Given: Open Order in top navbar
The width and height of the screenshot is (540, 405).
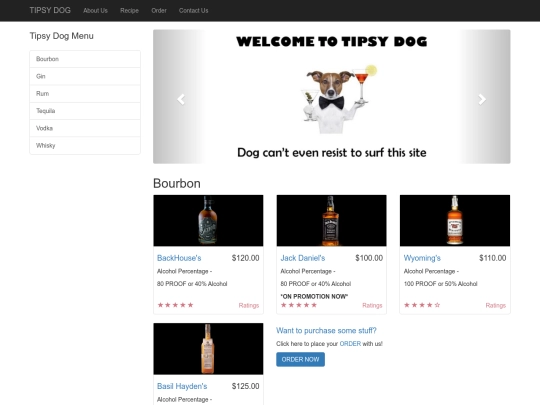Looking at the screenshot, I should pyautogui.click(x=159, y=11).
